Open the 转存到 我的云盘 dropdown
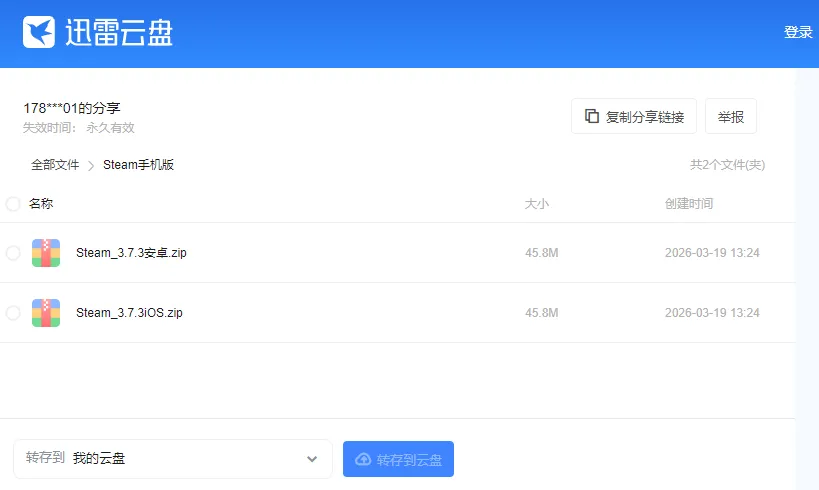 pos(173,459)
